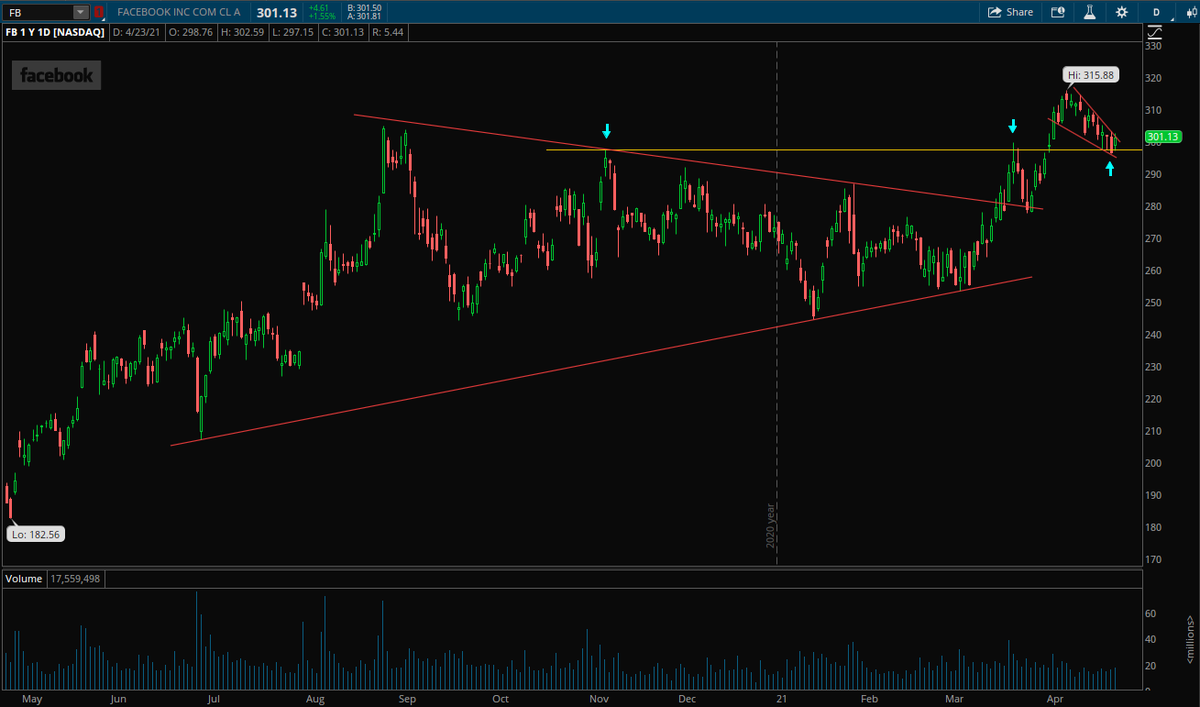Open the symbol selector dropdown arrow
1200x707 pixels.
click(81, 12)
